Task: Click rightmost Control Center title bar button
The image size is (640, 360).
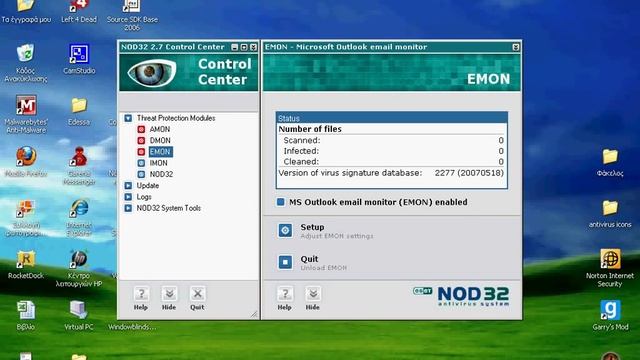Action: point(253,47)
